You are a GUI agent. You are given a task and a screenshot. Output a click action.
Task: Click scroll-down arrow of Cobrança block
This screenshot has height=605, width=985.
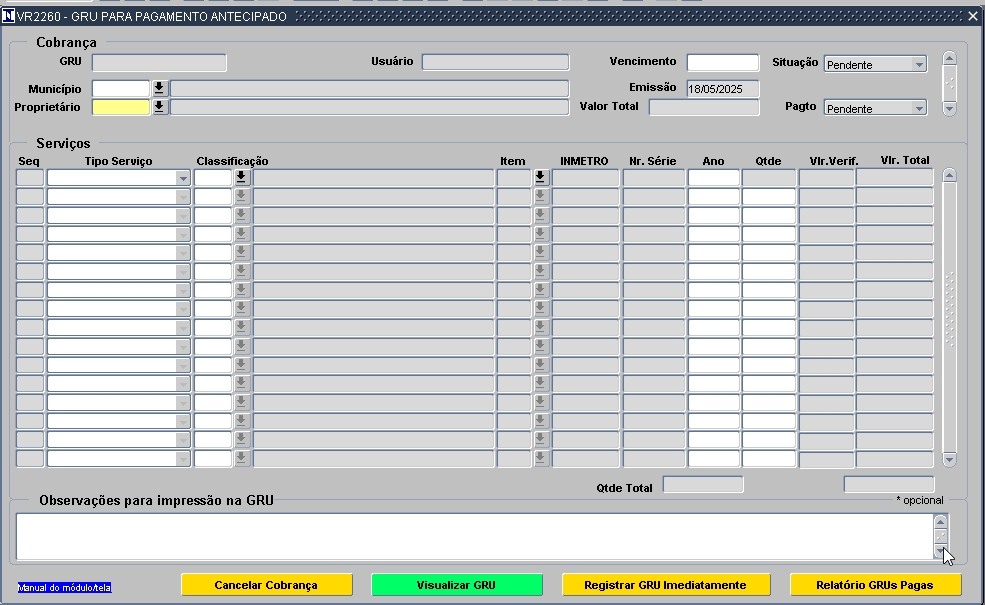949,108
